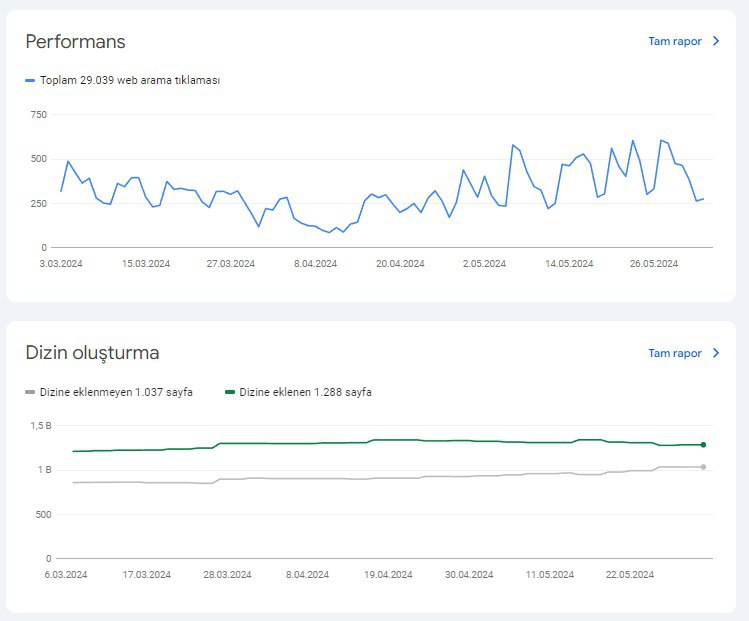
Task: Click the 750 y-axis value on Performans chart
Action: click(x=39, y=115)
